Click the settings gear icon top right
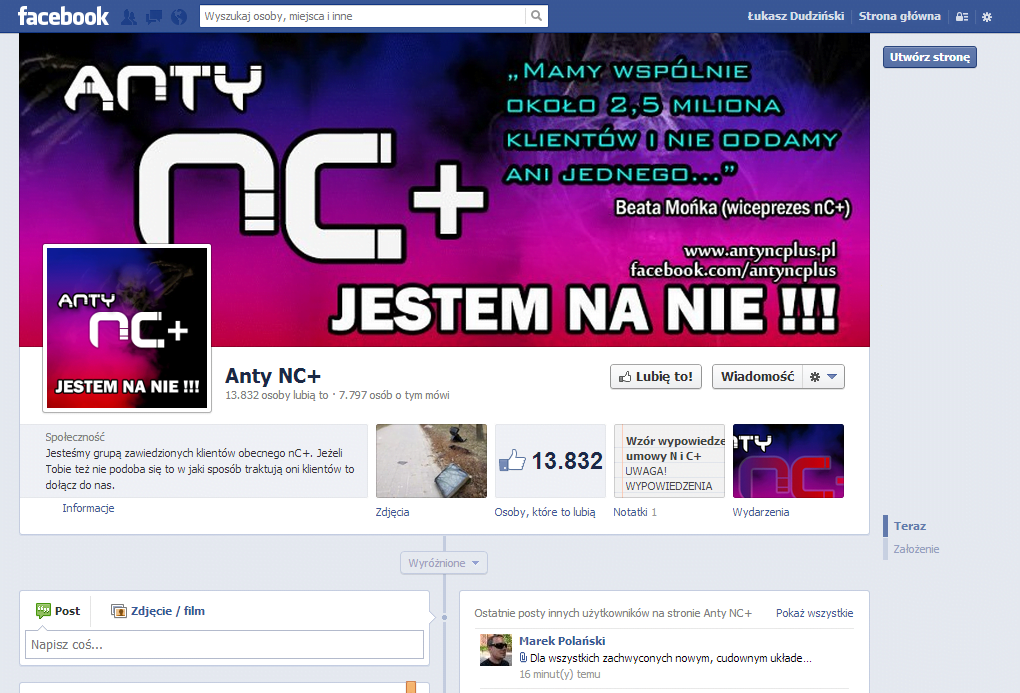 click(988, 16)
